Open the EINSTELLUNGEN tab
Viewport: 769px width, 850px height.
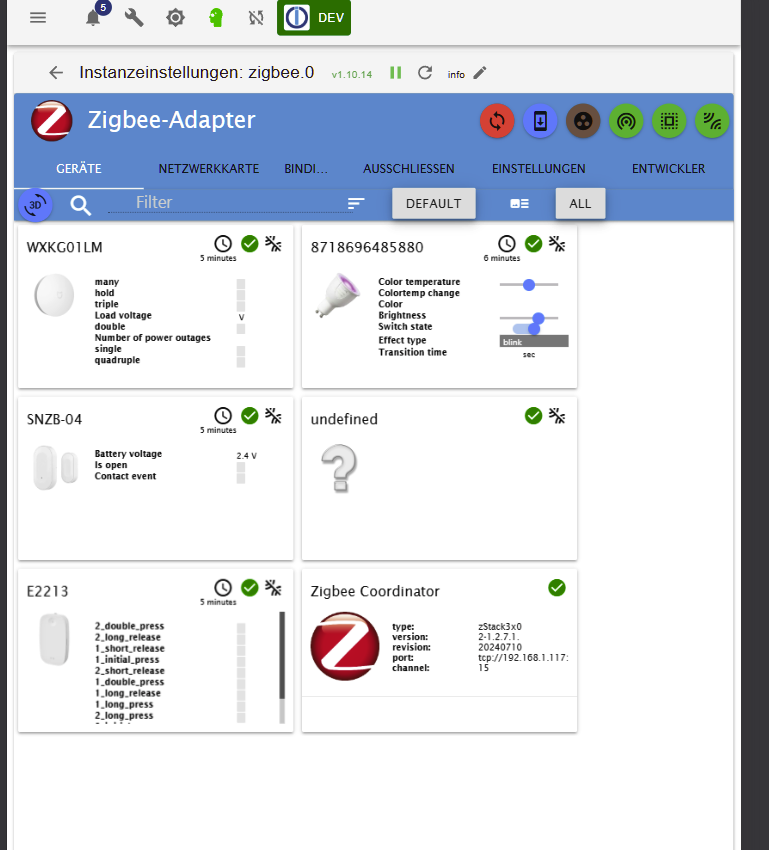click(x=539, y=169)
